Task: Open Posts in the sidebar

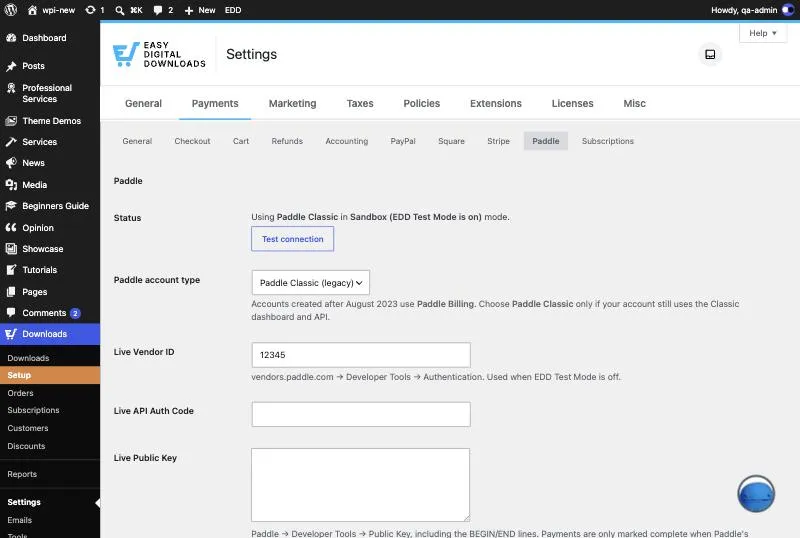Action: click(33, 66)
